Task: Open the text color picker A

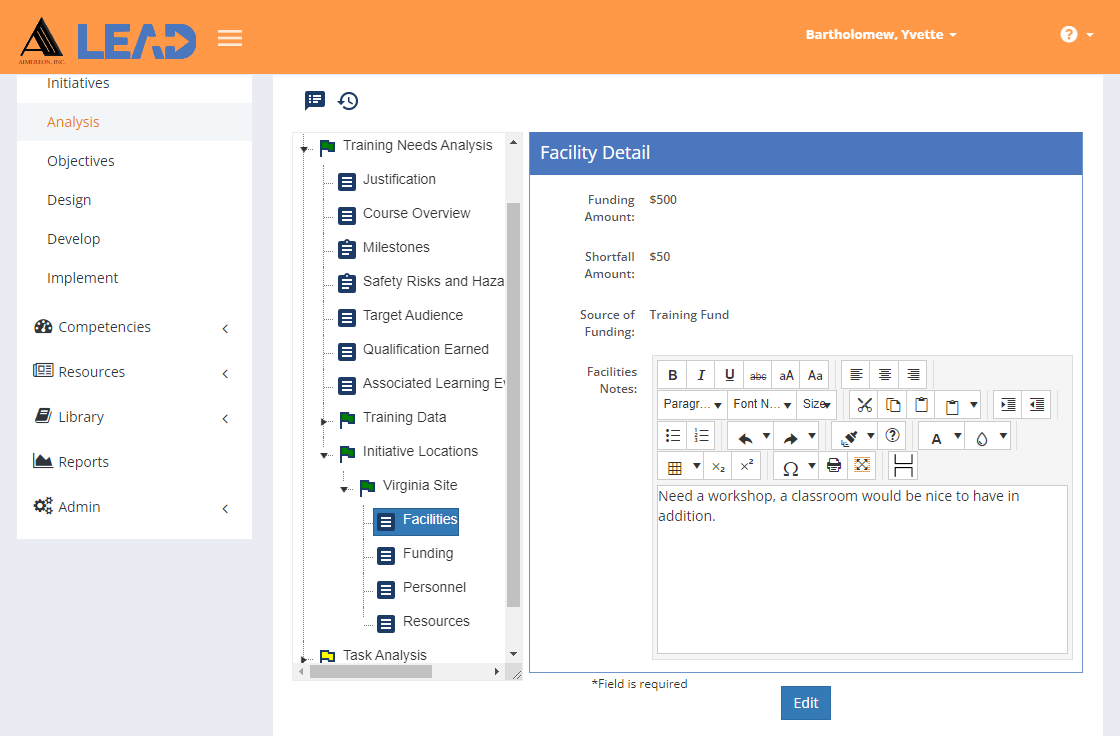Action: 936,437
